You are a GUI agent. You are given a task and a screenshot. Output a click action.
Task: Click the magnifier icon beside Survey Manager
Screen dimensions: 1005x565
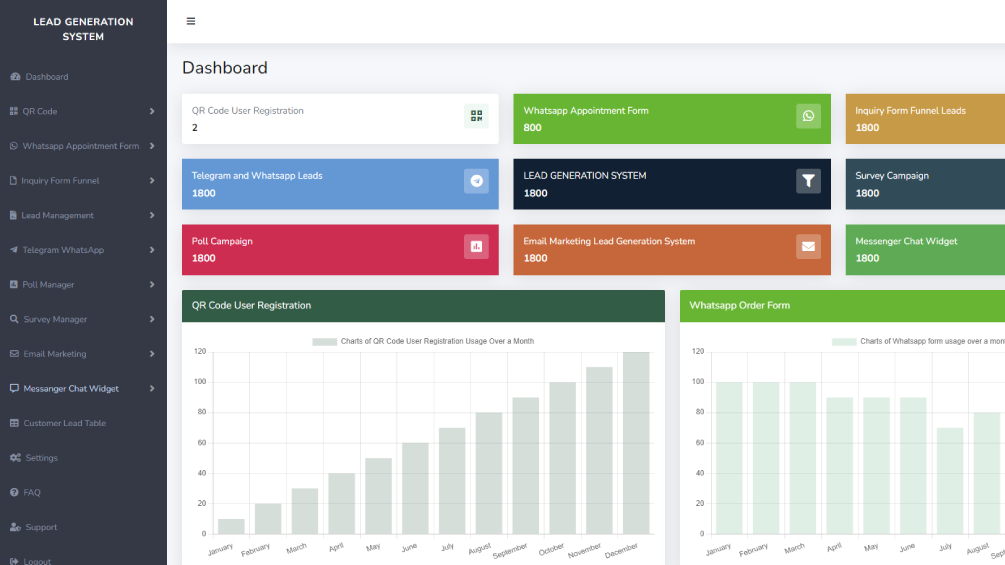point(14,319)
